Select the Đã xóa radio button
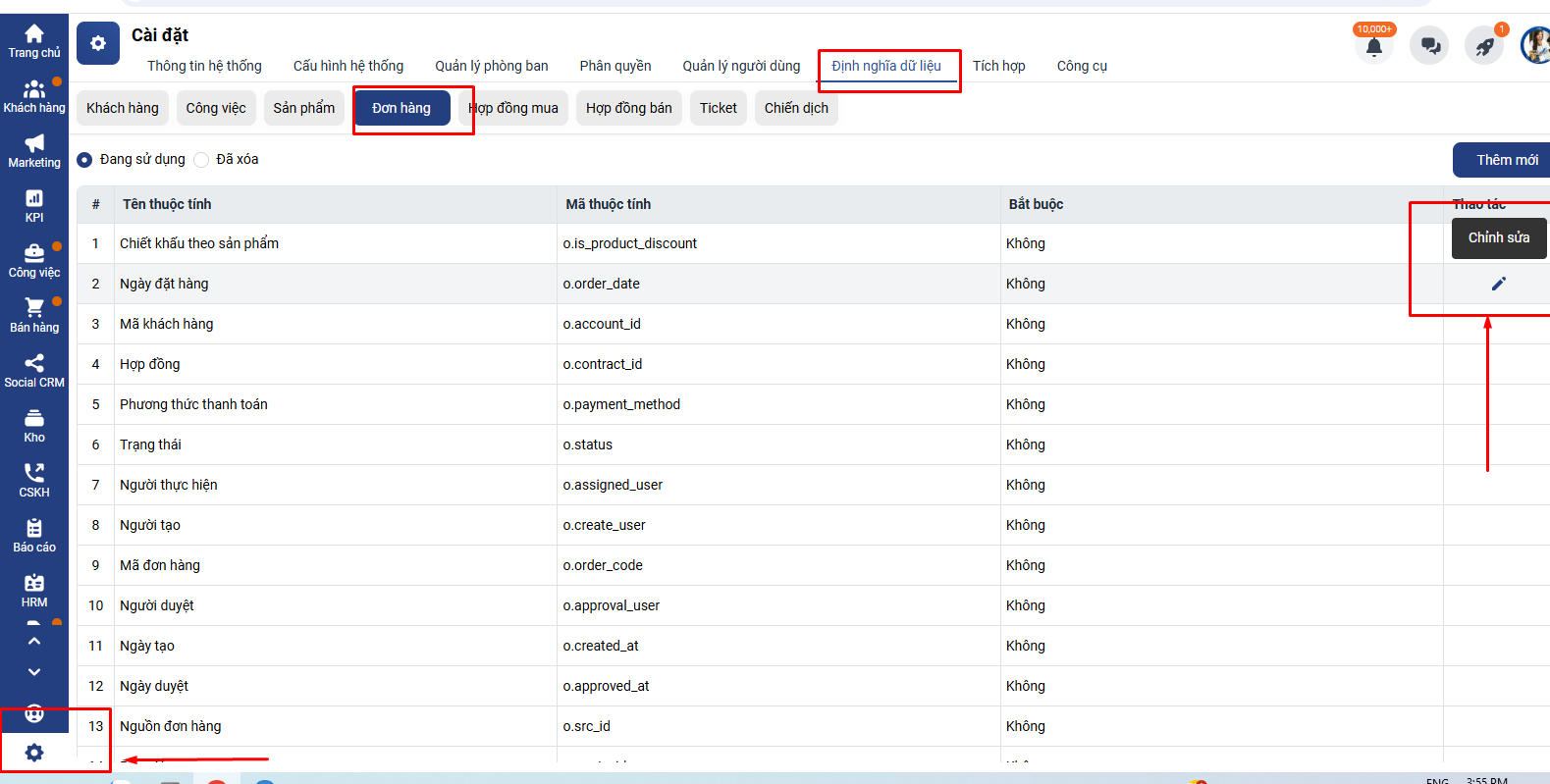Viewport: 1550px width, 784px height. coord(202,160)
